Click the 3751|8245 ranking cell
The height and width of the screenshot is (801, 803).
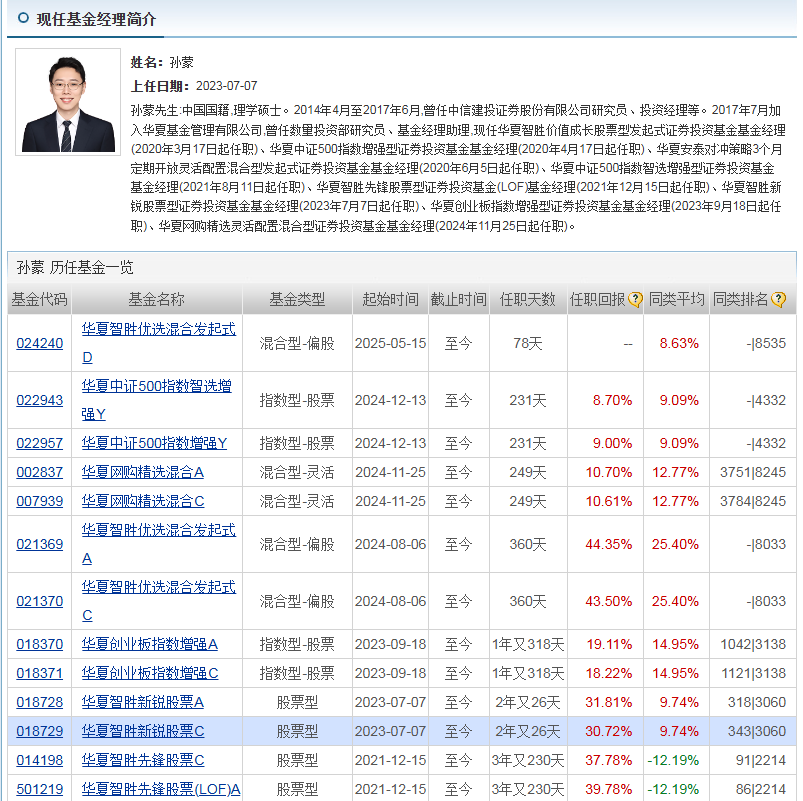coord(752,472)
